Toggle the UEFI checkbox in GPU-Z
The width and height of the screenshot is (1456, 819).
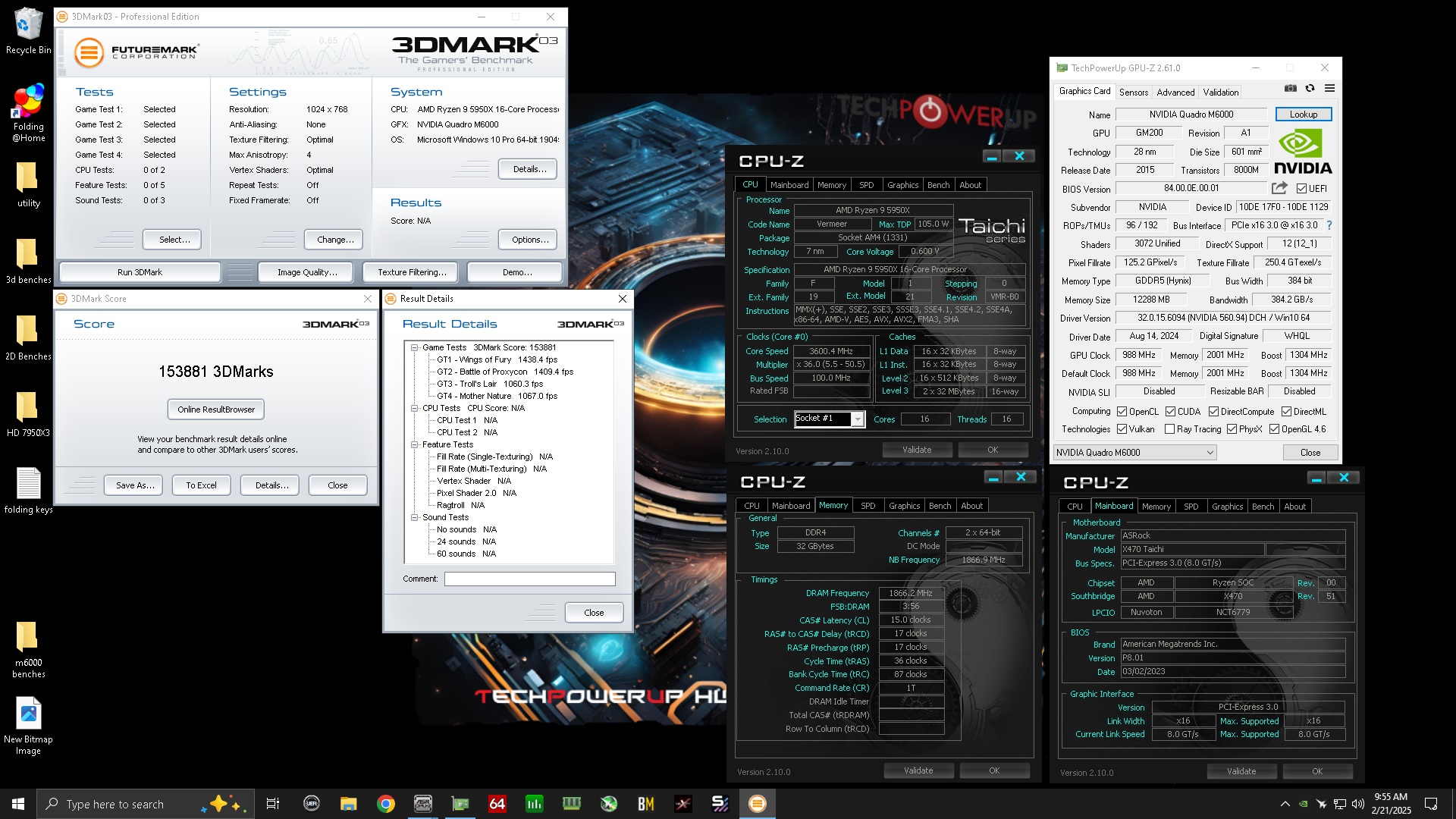click(x=1301, y=189)
